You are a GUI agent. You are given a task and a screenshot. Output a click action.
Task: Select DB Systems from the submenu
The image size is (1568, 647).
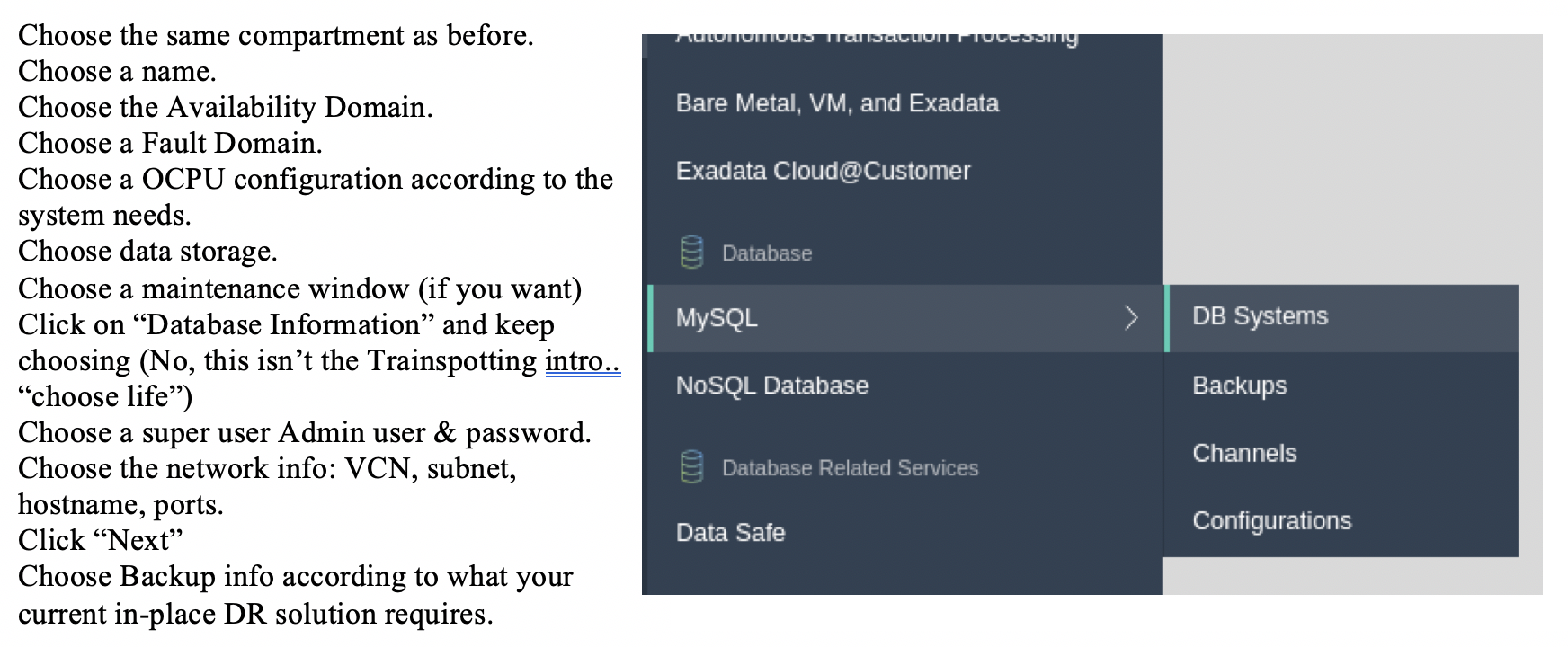point(1260,316)
